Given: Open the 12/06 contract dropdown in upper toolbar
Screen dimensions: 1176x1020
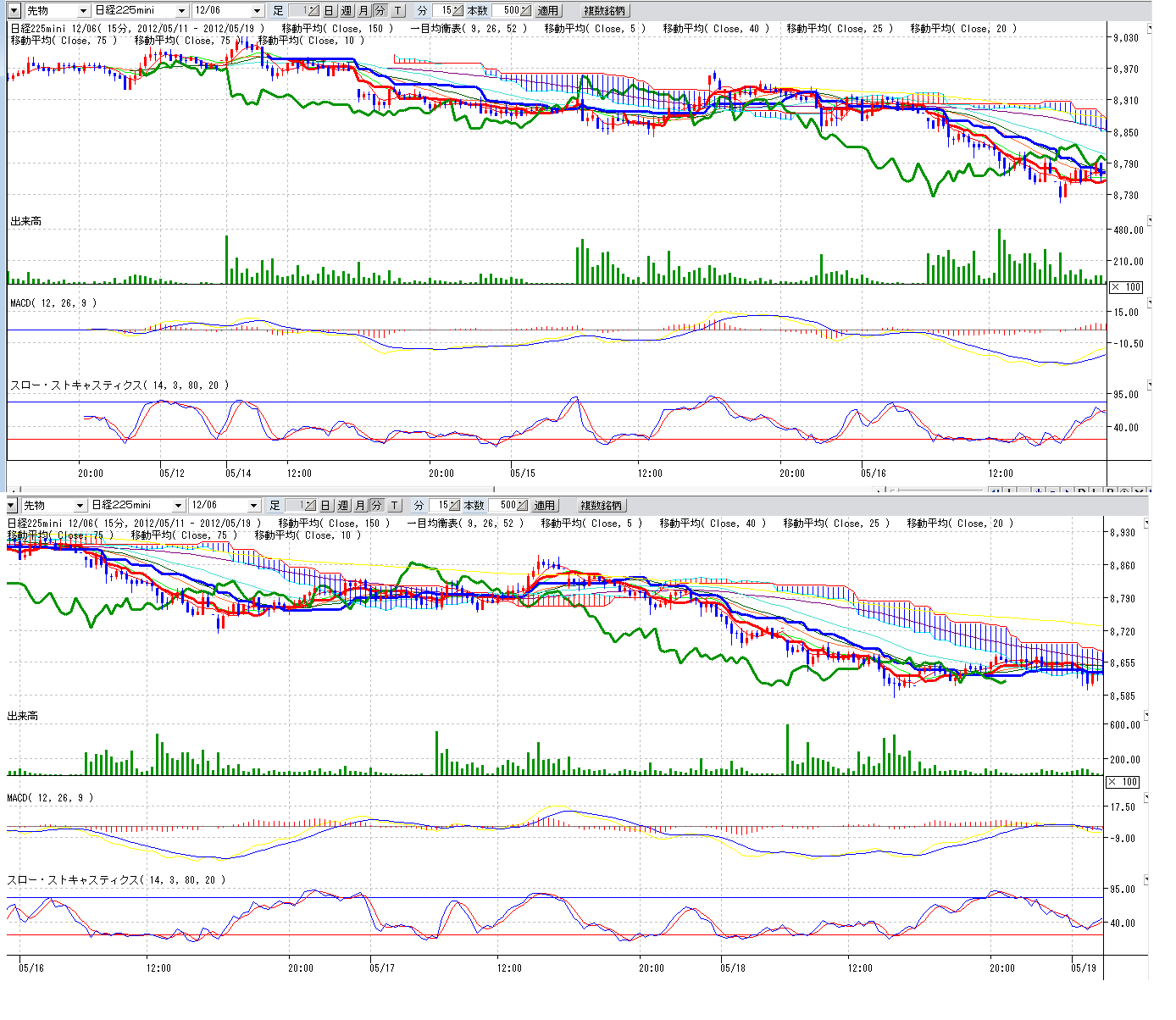Looking at the screenshot, I should [258, 11].
